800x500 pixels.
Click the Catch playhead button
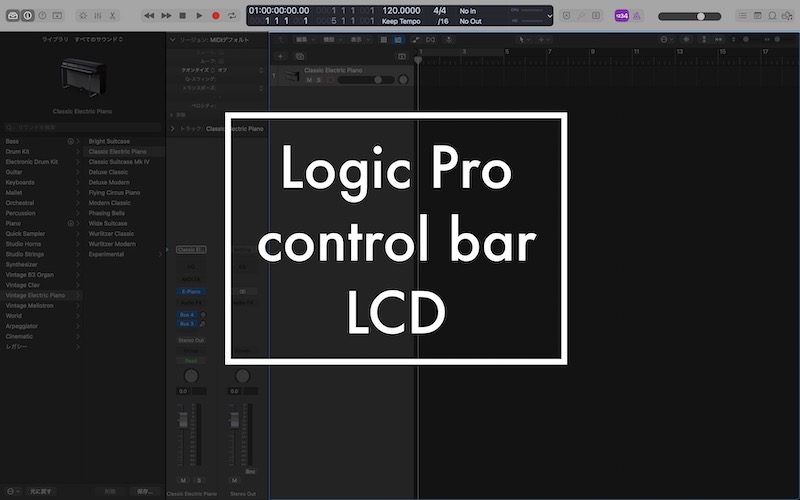449,39
